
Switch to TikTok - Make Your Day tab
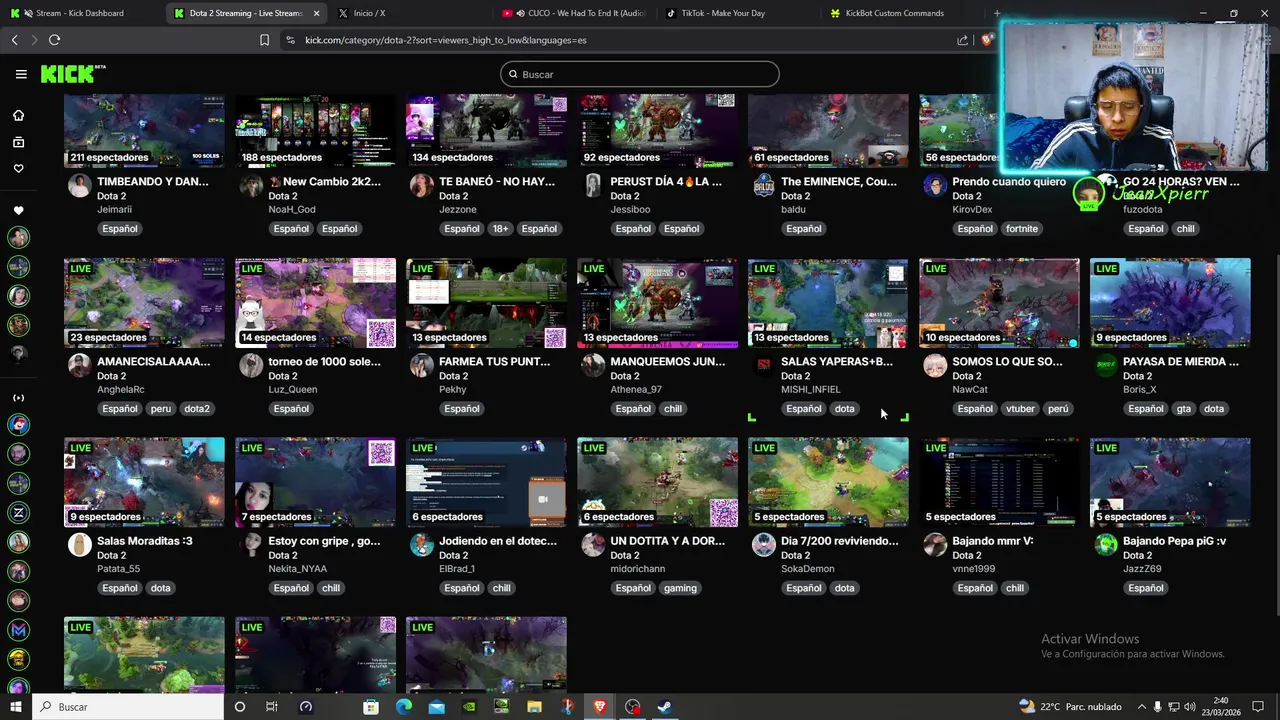738,13
